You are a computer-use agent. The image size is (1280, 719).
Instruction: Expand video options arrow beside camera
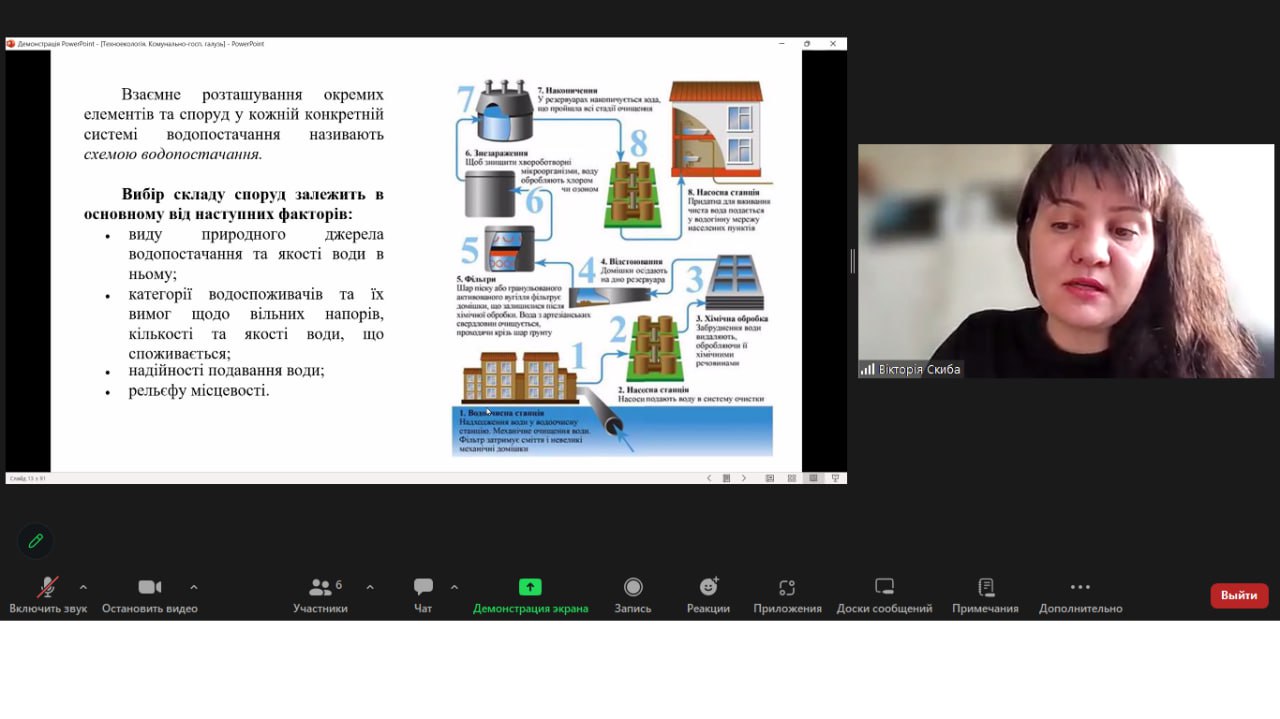point(194,587)
